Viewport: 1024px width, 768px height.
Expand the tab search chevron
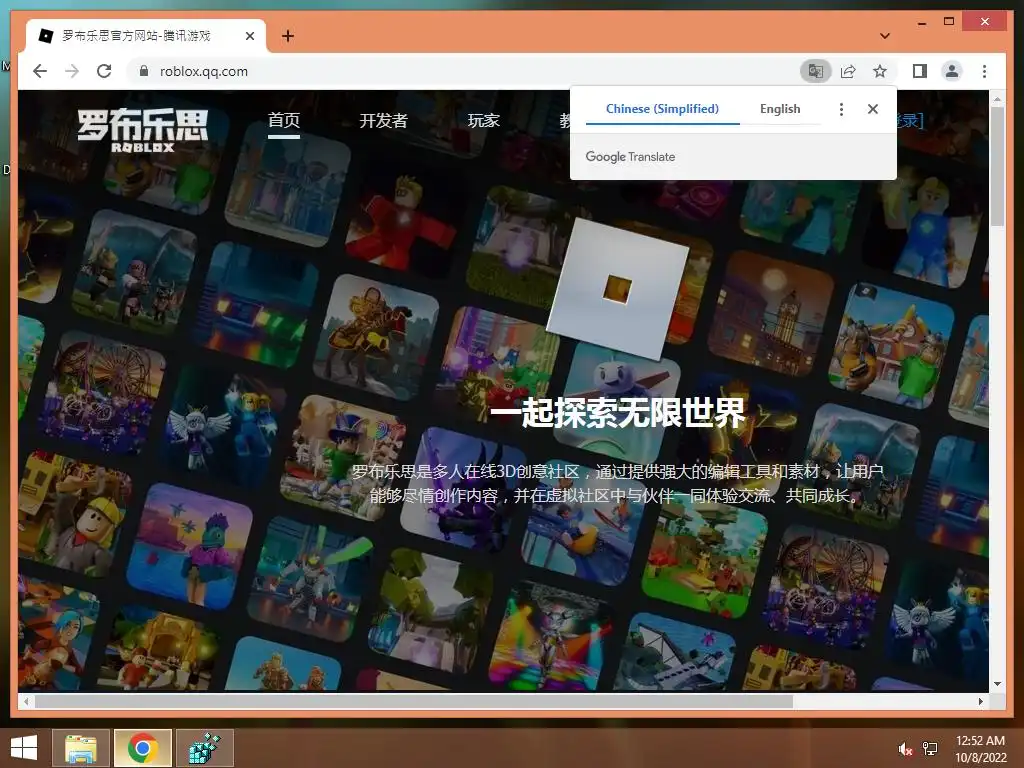pyautogui.click(x=885, y=36)
